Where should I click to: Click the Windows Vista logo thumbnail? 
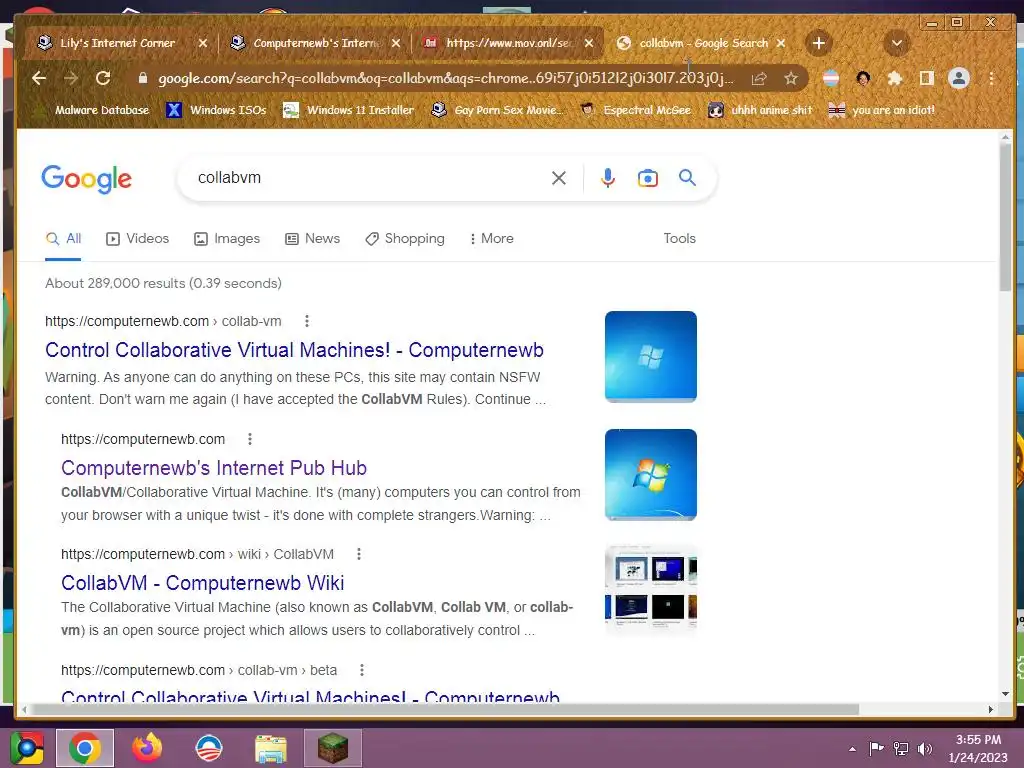(x=650, y=357)
